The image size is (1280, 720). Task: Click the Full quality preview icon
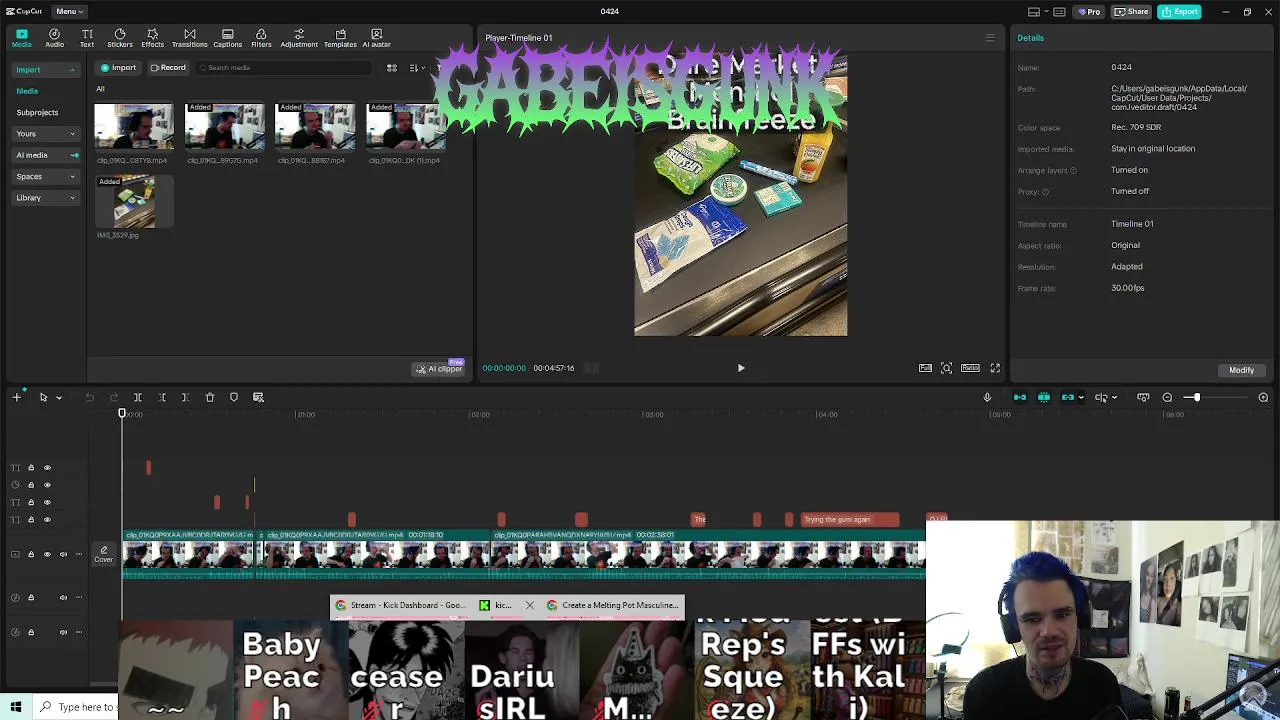coord(925,368)
